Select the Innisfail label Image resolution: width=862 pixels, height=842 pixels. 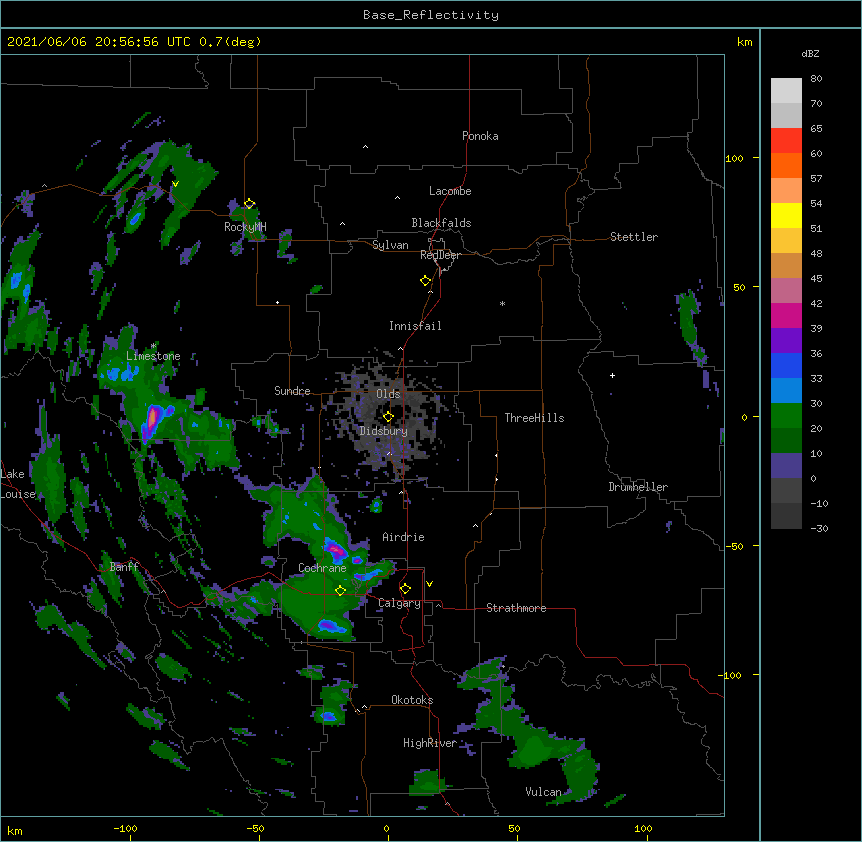415,326
